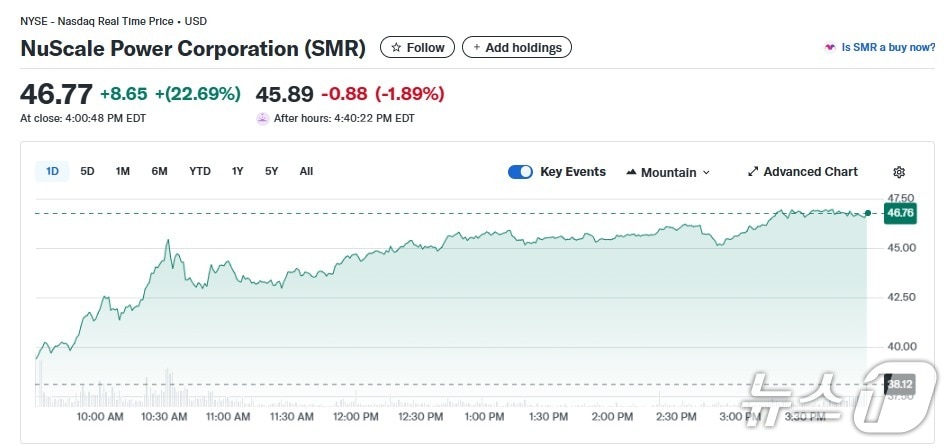Select the 1Y chart range

238,171
